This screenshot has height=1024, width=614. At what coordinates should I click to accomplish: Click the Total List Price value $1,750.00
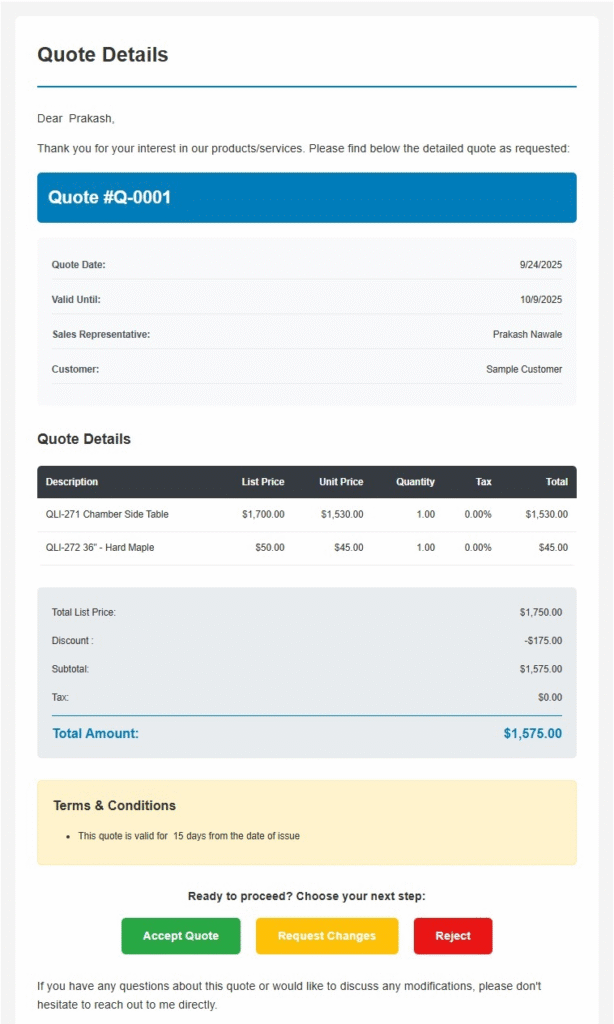point(541,612)
